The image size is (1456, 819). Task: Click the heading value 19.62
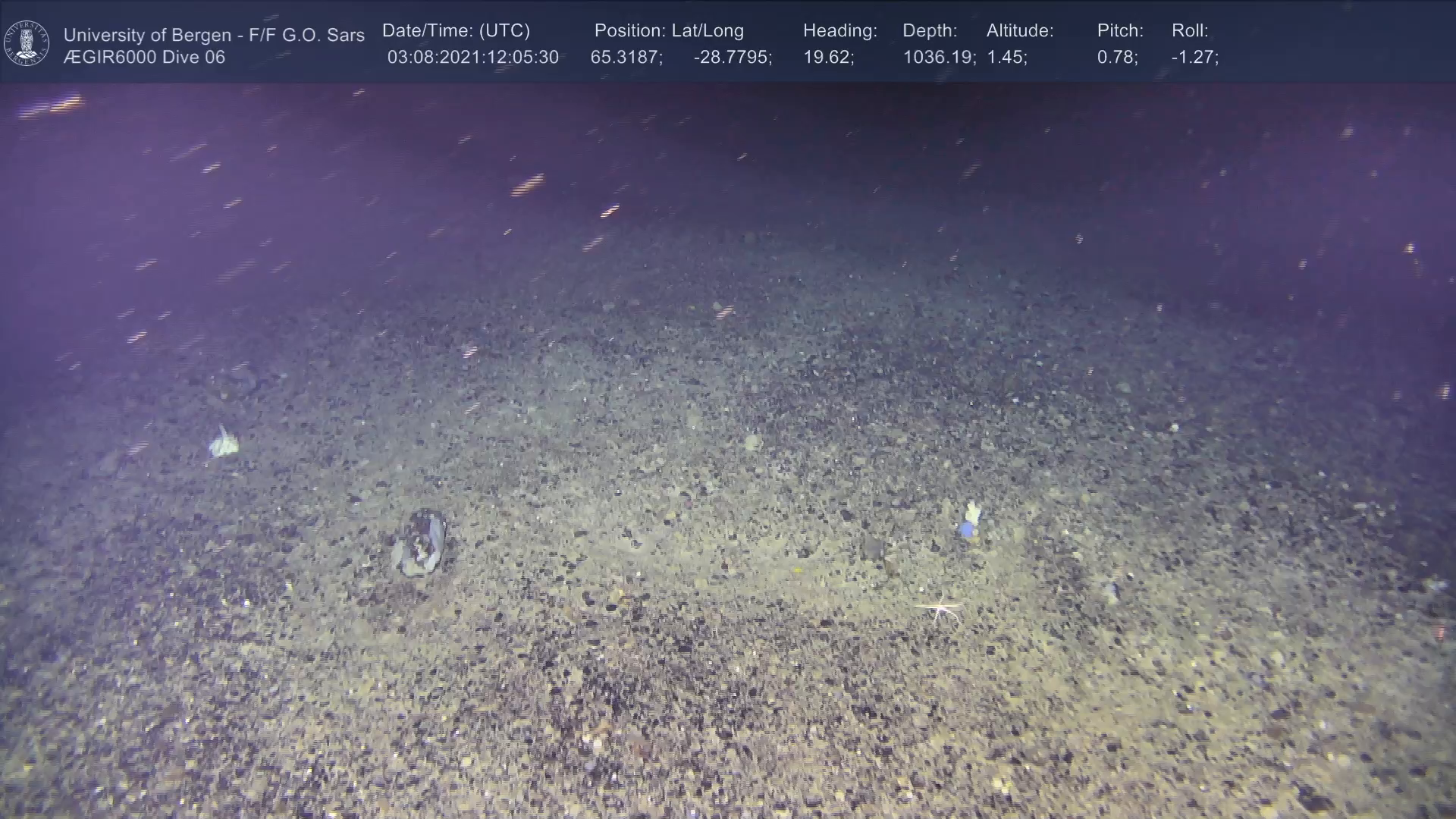point(828,58)
